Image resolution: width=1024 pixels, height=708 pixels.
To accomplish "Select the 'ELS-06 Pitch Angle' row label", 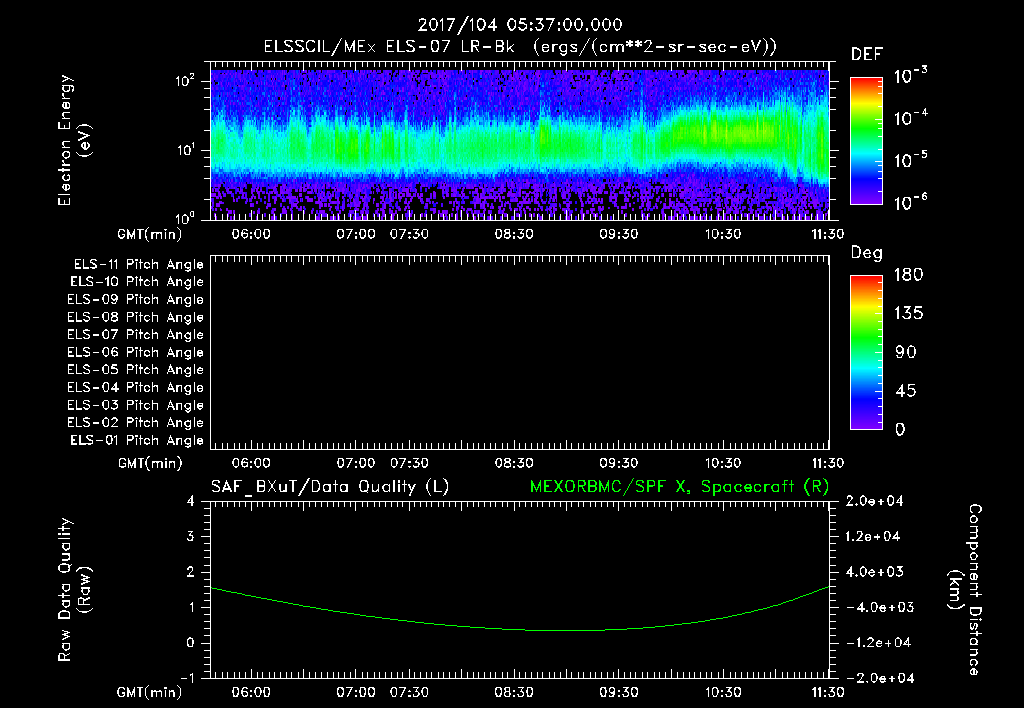I will point(136,353).
